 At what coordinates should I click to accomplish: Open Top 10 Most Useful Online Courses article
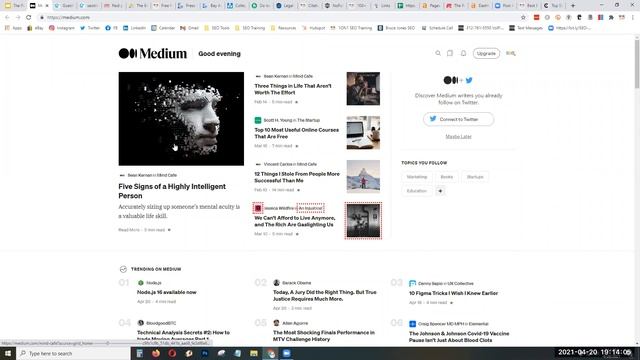click(x=296, y=133)
